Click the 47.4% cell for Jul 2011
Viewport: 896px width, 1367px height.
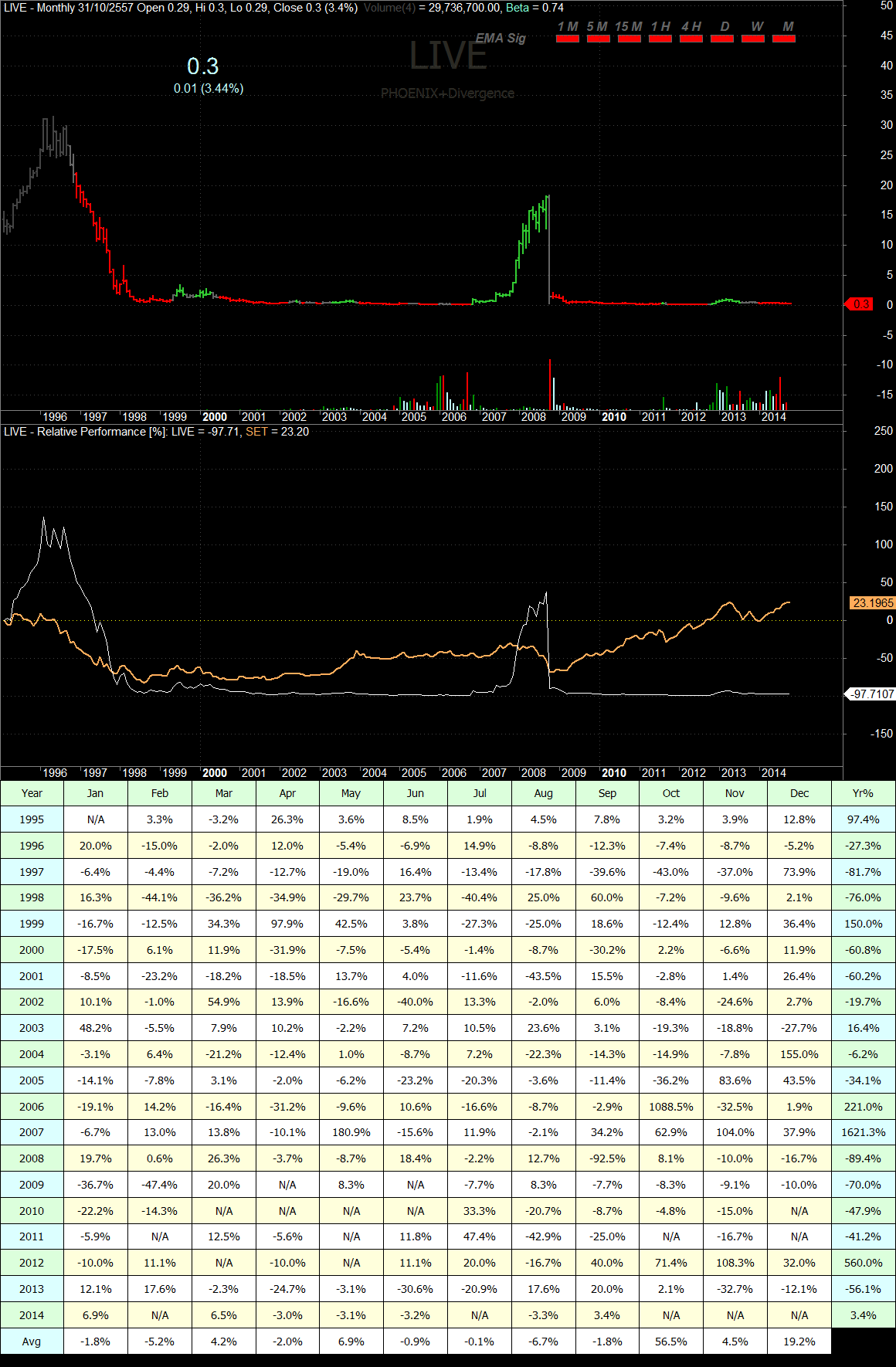click(x=479, y=1236)
